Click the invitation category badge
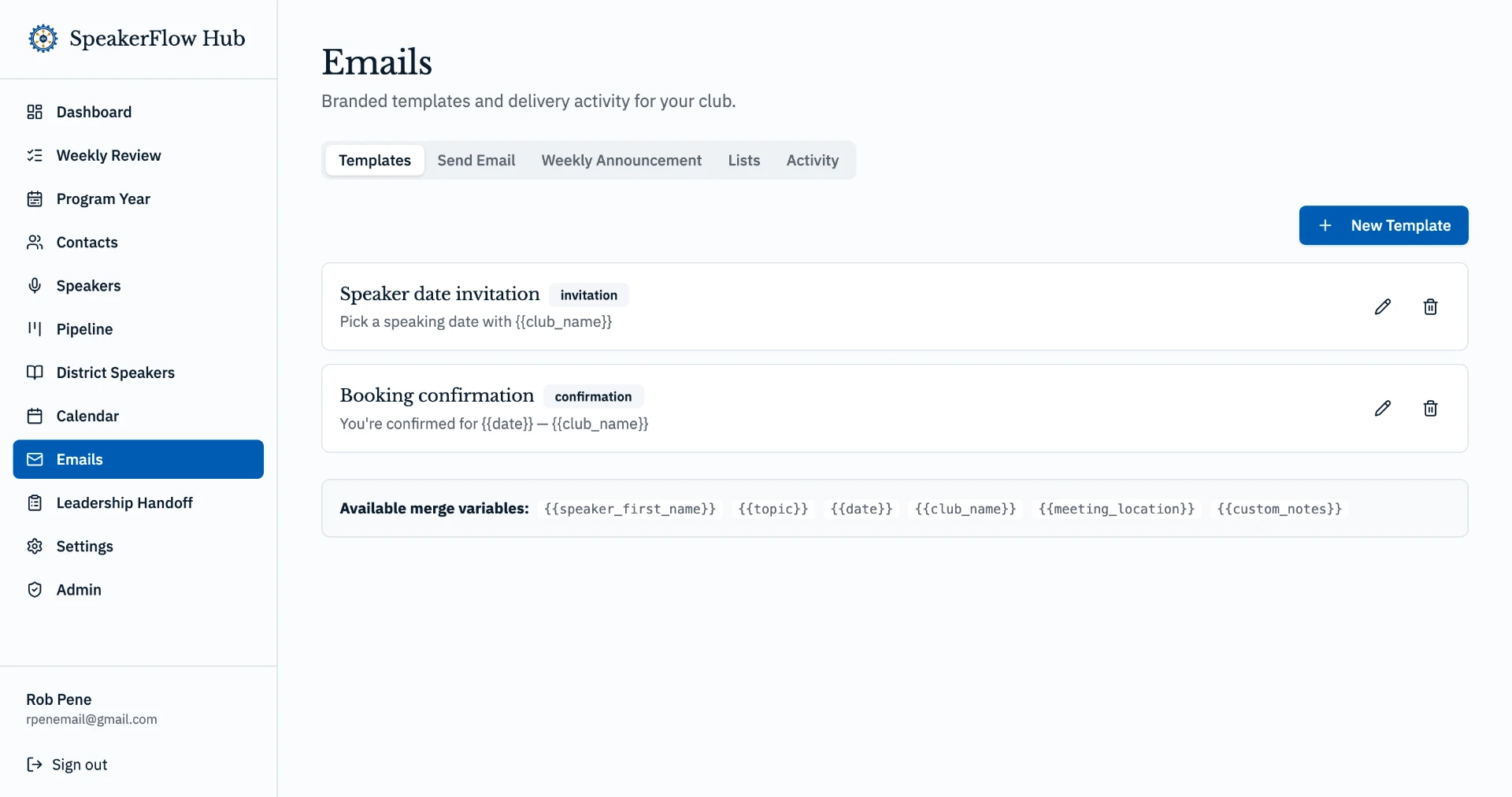The width and height of the screenshot is (1512, 797). tap(589, 295)
